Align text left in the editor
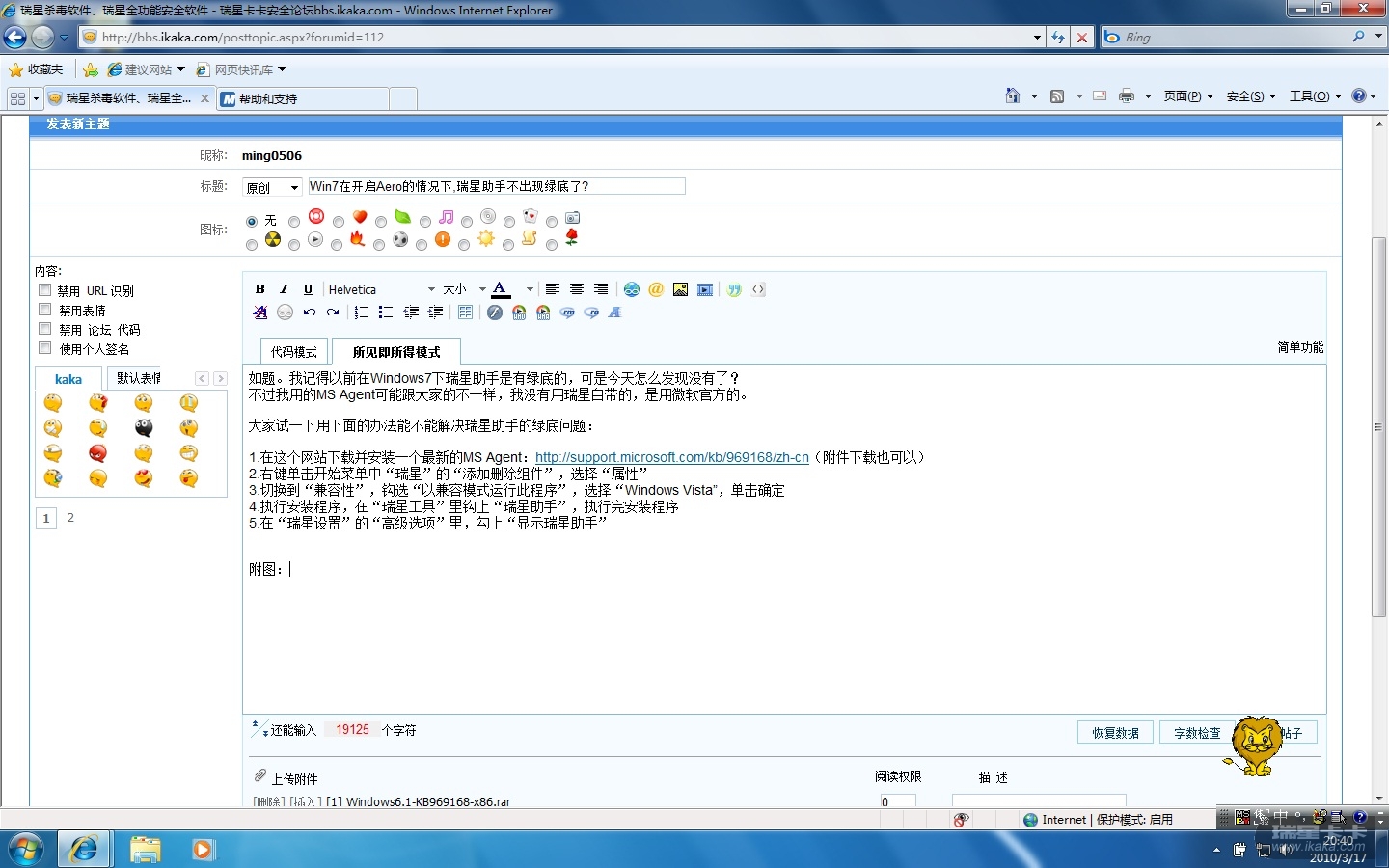Image resolution: width=1389 pixels, height=868 pixels. (553, 289)
